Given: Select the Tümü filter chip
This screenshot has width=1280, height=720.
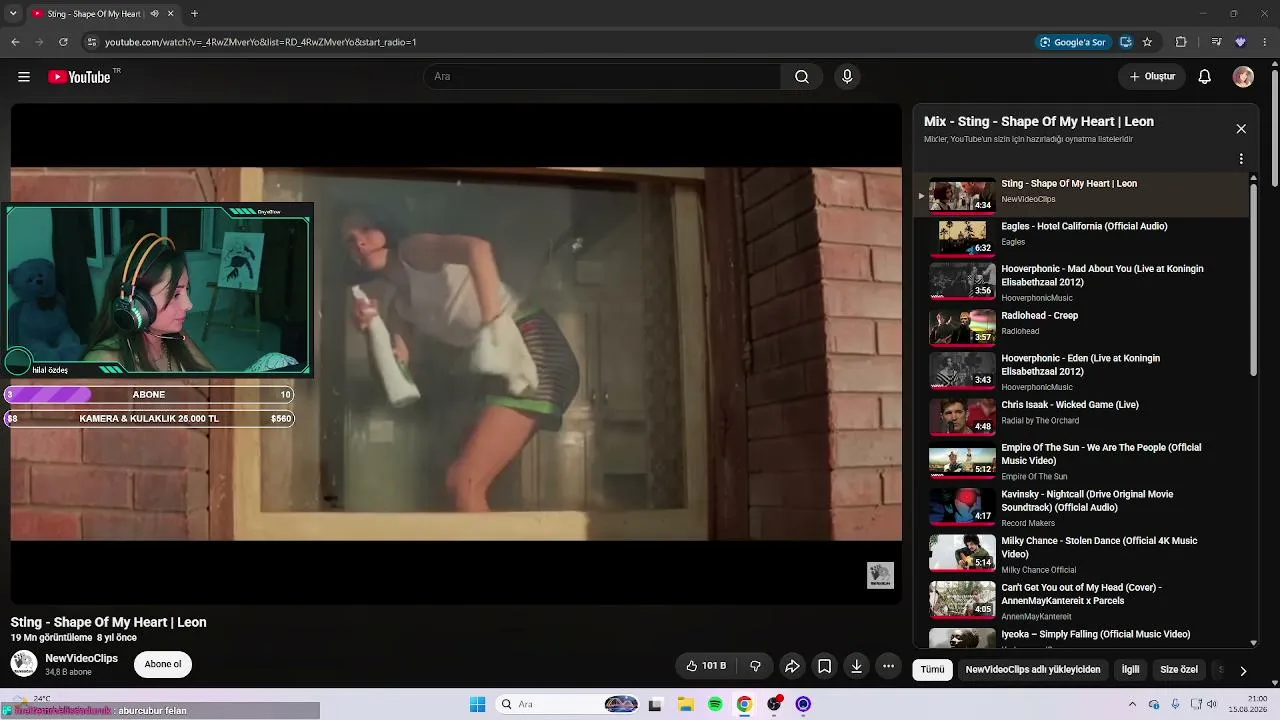Looking at the screenshot, I should click(932, 670).
